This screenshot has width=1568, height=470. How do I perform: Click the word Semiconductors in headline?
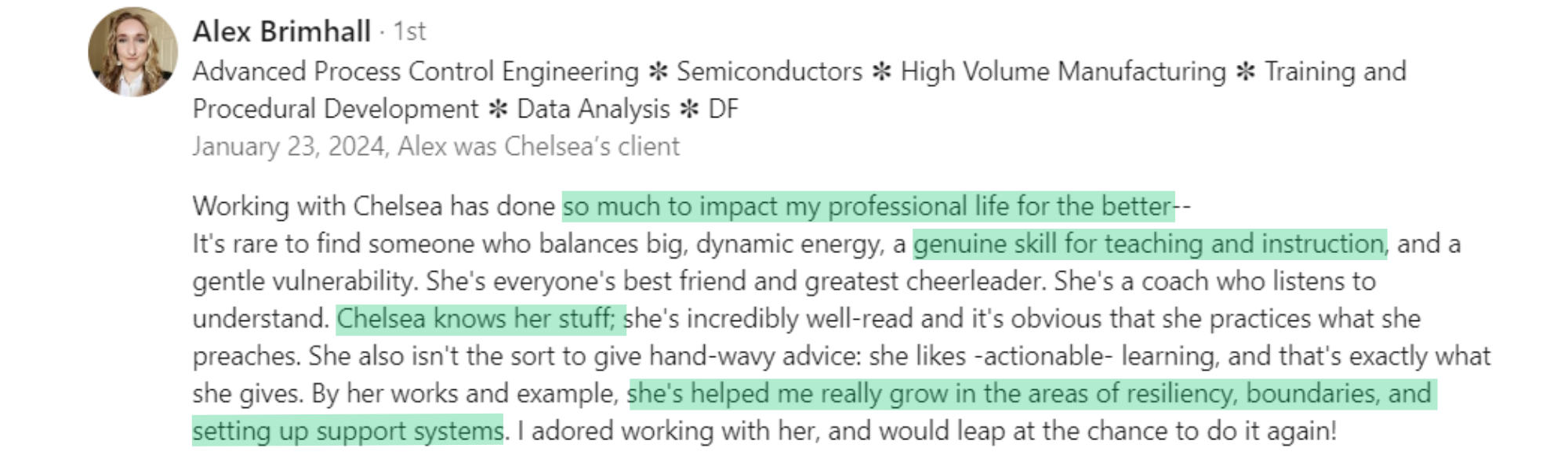(769, 72)
